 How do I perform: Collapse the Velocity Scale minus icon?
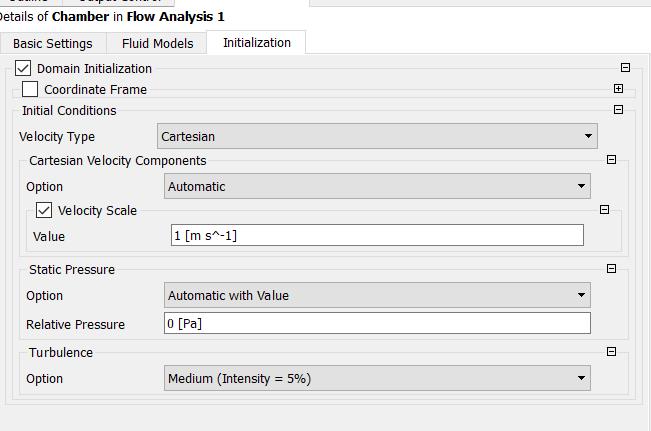(x=604, y=210)
